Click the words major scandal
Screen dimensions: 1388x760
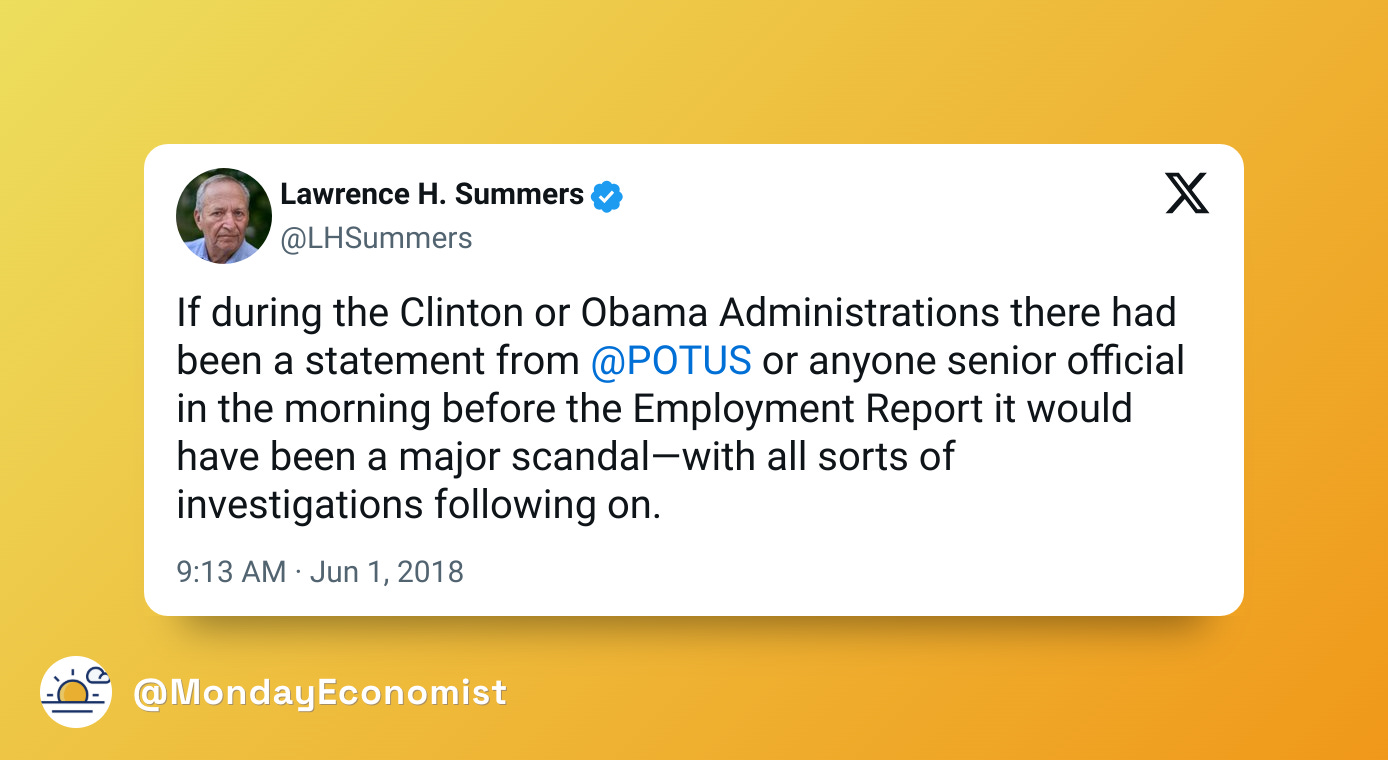[525, 457]
